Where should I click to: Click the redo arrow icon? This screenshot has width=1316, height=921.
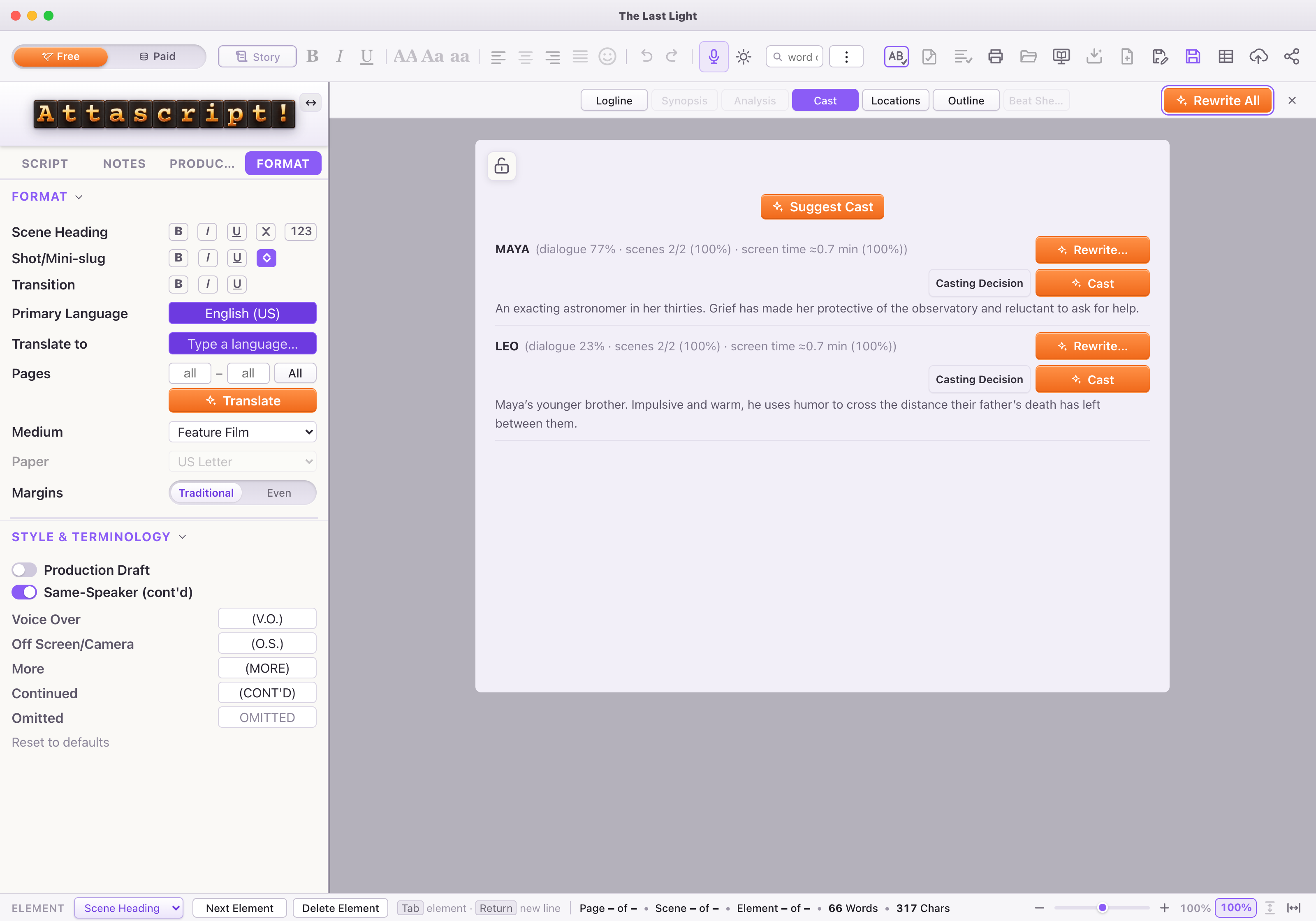coord(672,56)
